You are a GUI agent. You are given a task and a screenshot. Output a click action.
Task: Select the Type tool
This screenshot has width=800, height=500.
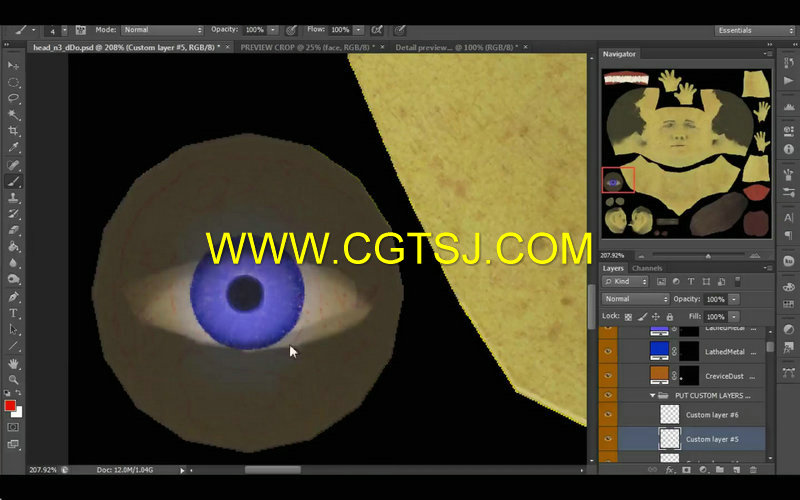[x=13, y=313]
